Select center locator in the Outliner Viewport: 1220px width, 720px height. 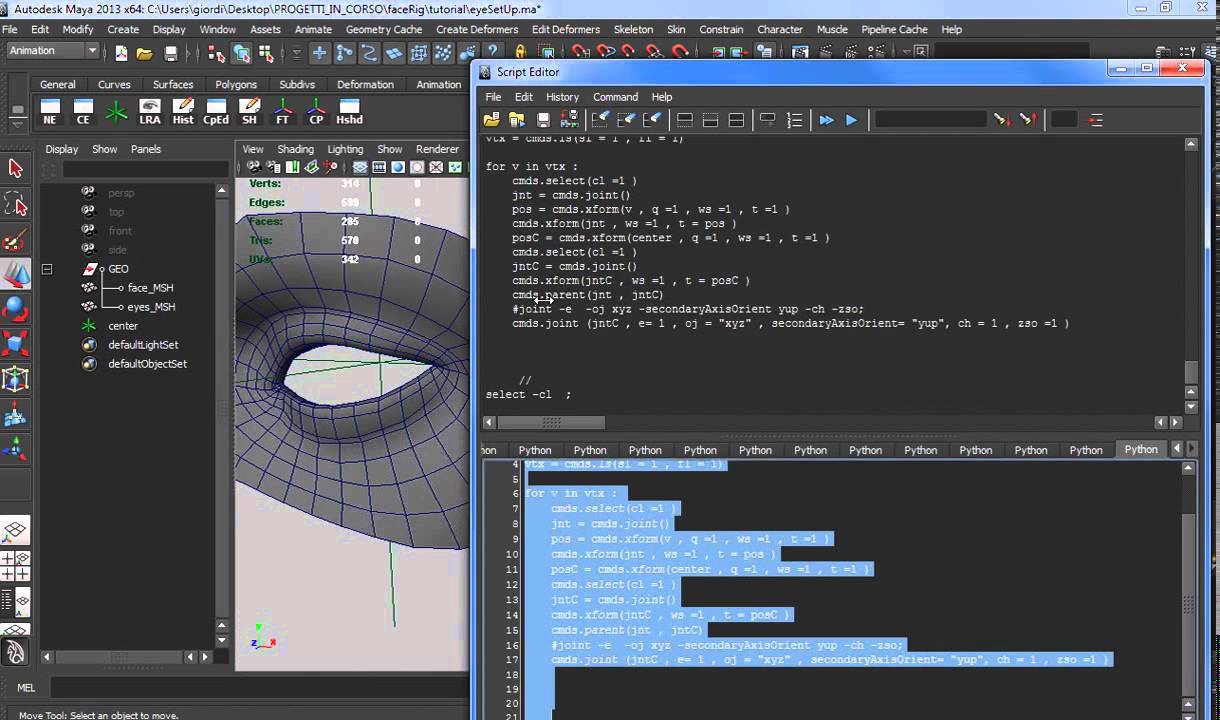(123, 326)
